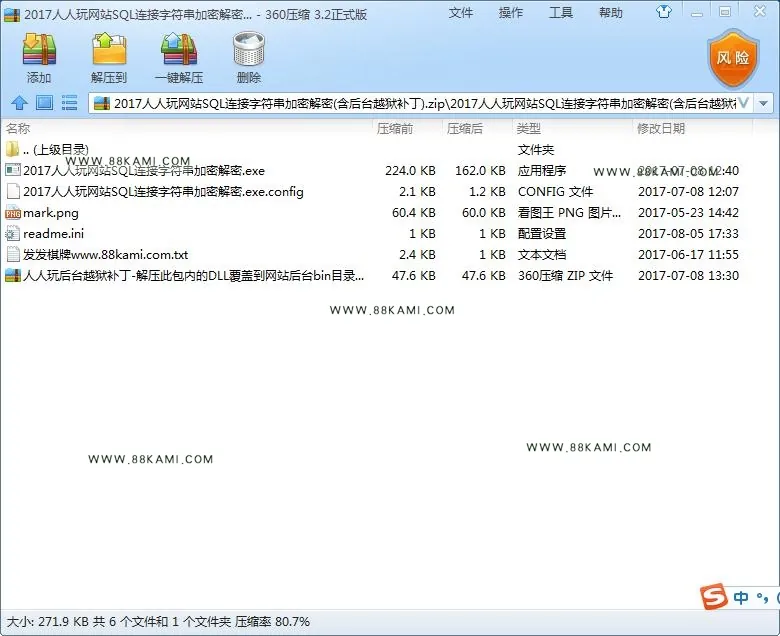Click the 添加 (Add) toolbar icon
Screen dimensions: 780x636
coord(39,50)
